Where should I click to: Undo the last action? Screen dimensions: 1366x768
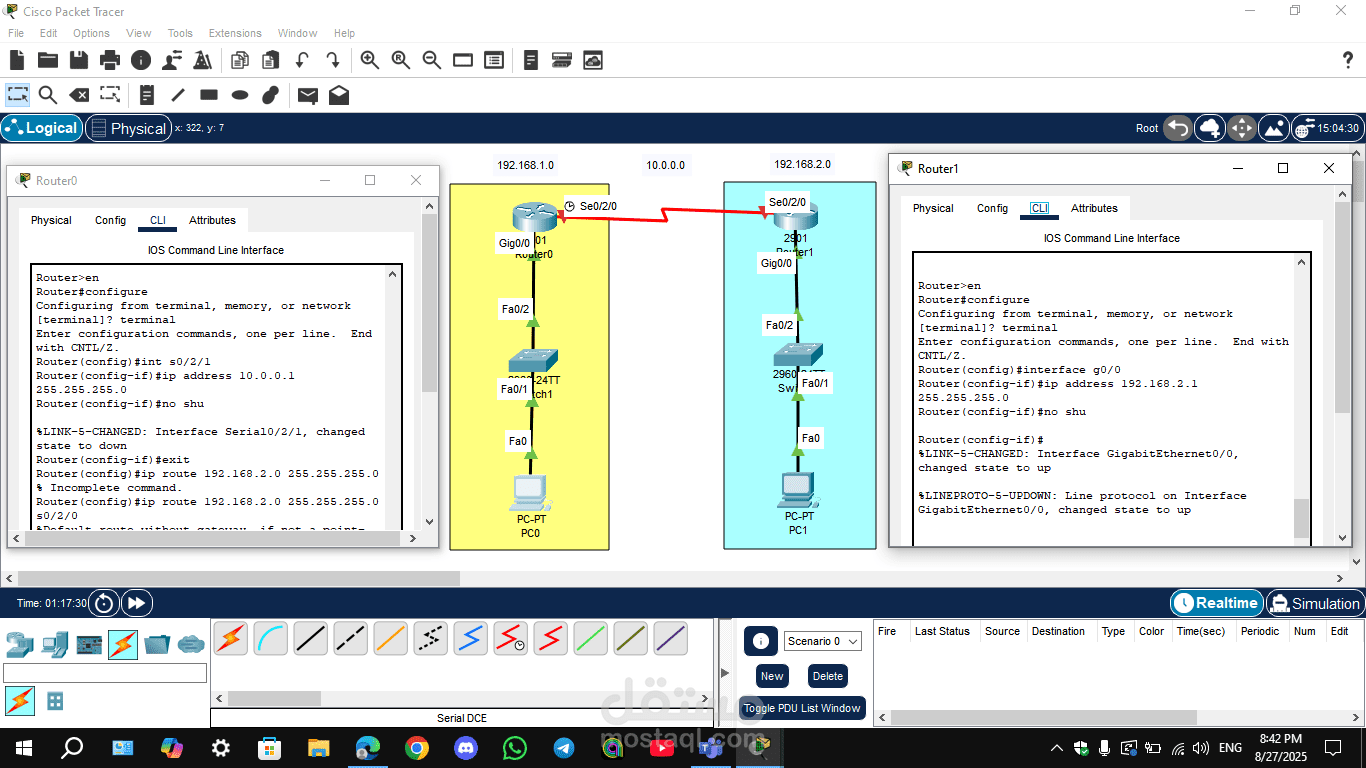pos(301,60)
